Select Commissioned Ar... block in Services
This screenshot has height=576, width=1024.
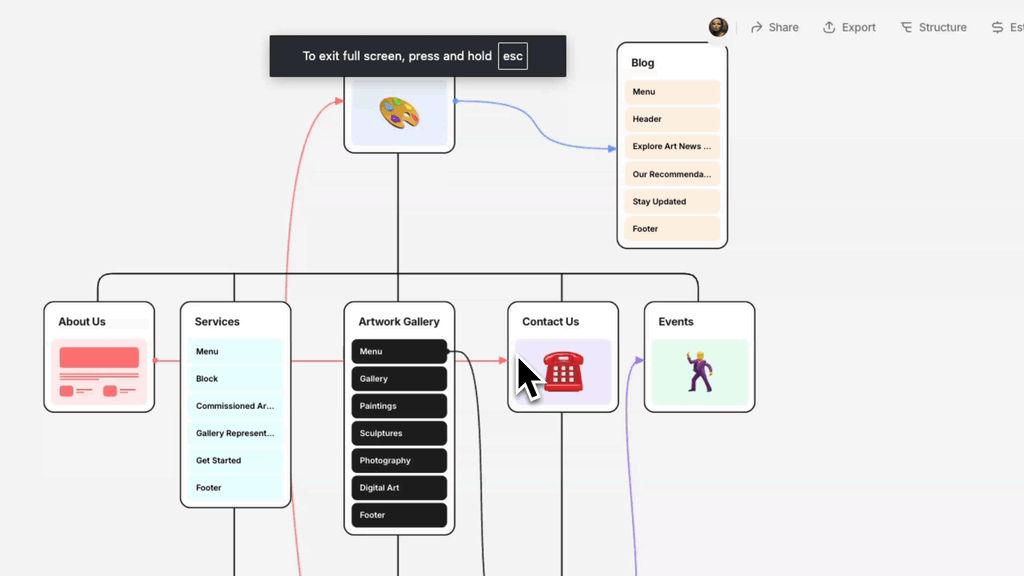tap(236, 406)
